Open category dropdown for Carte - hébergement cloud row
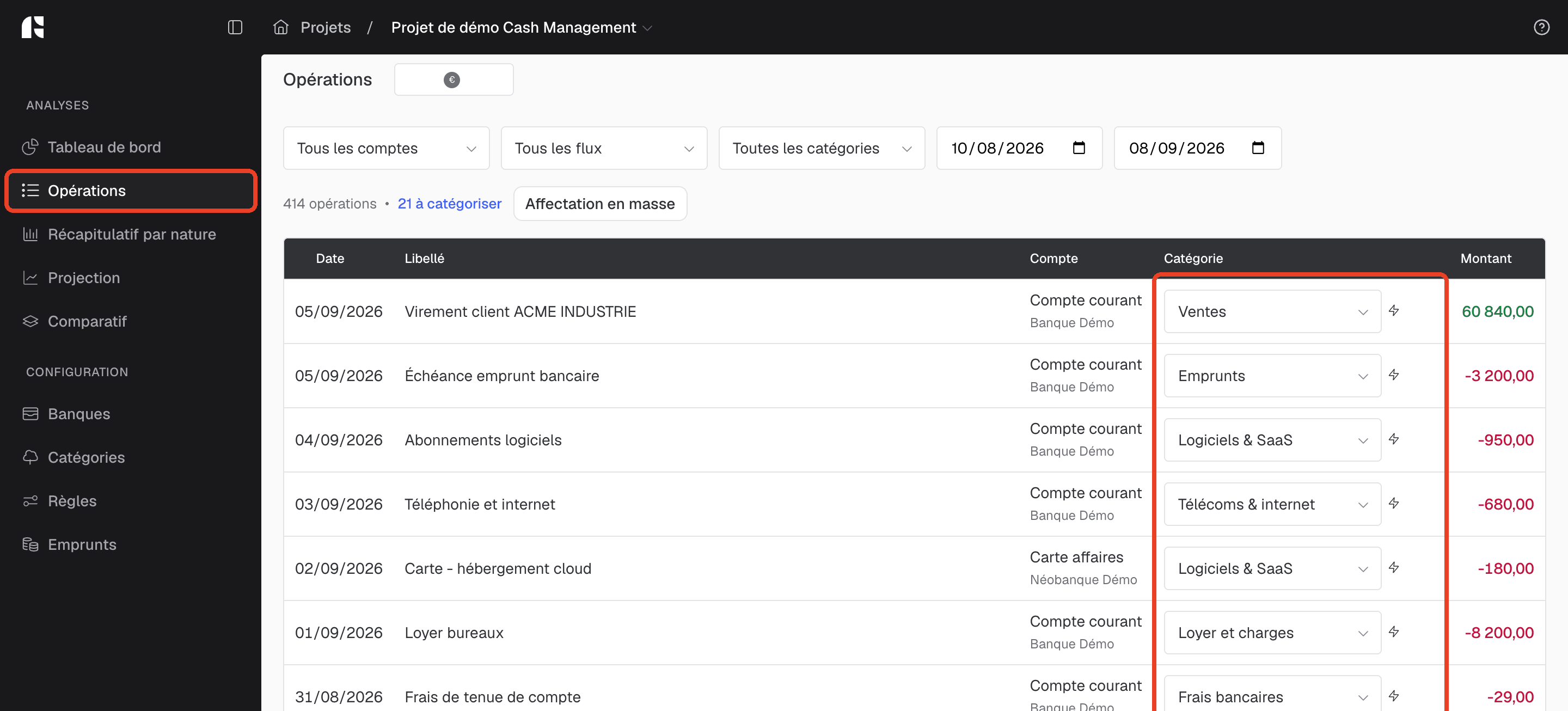This screenshot has width=1568, height=711. point(1272,568)
